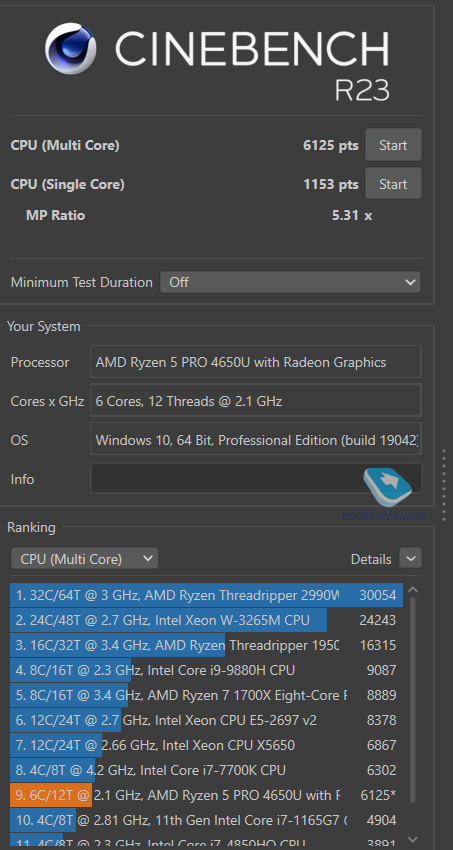453x850 pixels.
Task: Click the Cores x GHz field
Action: (x=256, y=401)
